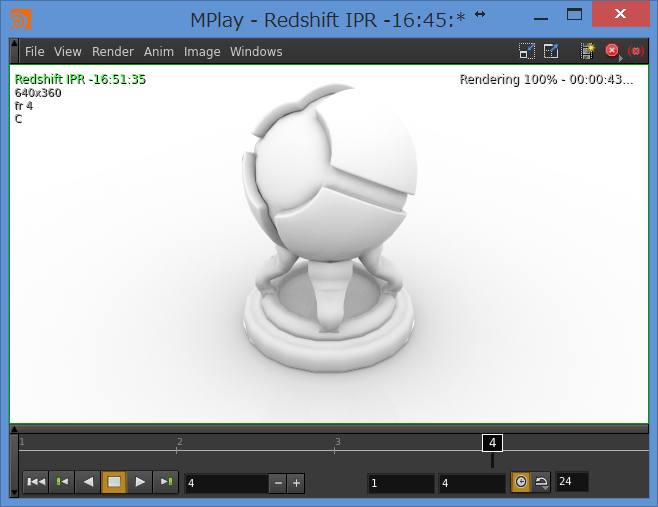Play sequence forward
The image size is (658, 507).
140,482
